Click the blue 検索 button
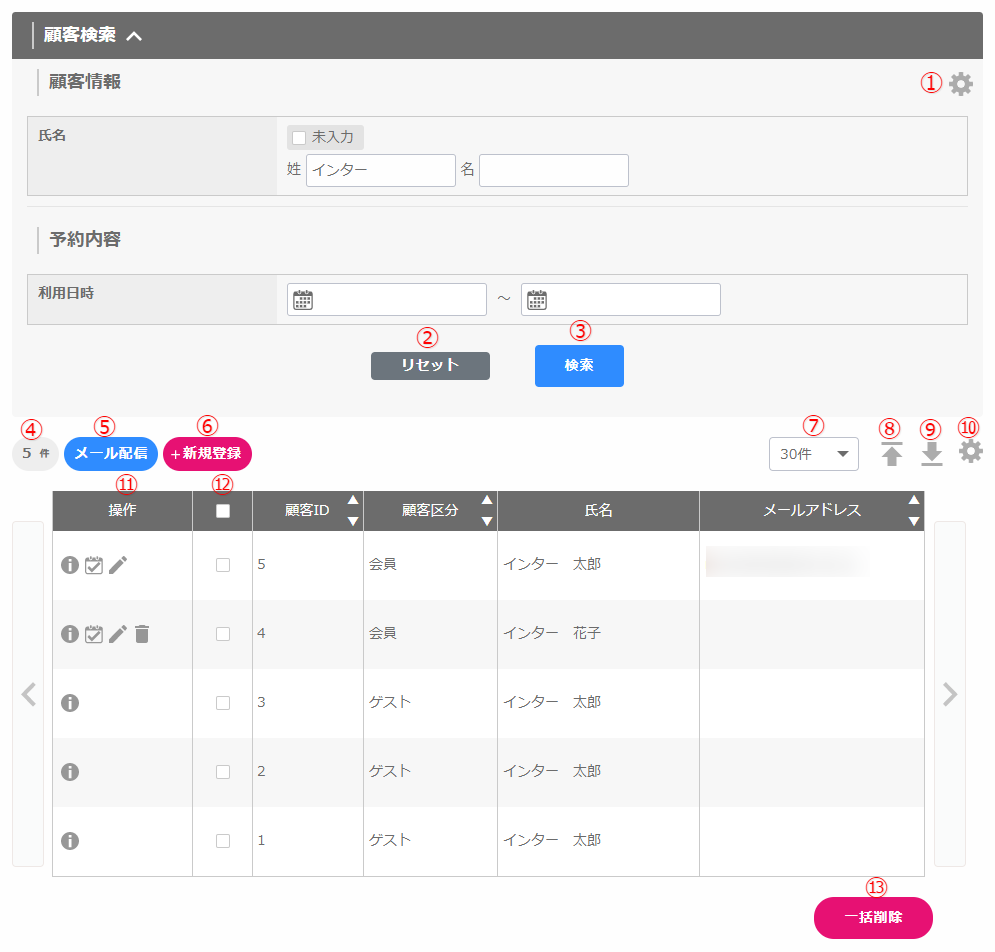The width and height of the screenshot is (995, 952). pyautogui.click(x=579, y=366)
